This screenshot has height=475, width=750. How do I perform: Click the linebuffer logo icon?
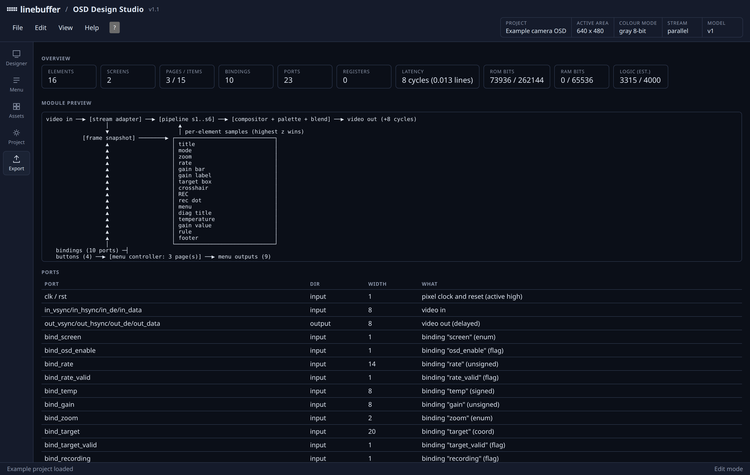tap(12, 9)
